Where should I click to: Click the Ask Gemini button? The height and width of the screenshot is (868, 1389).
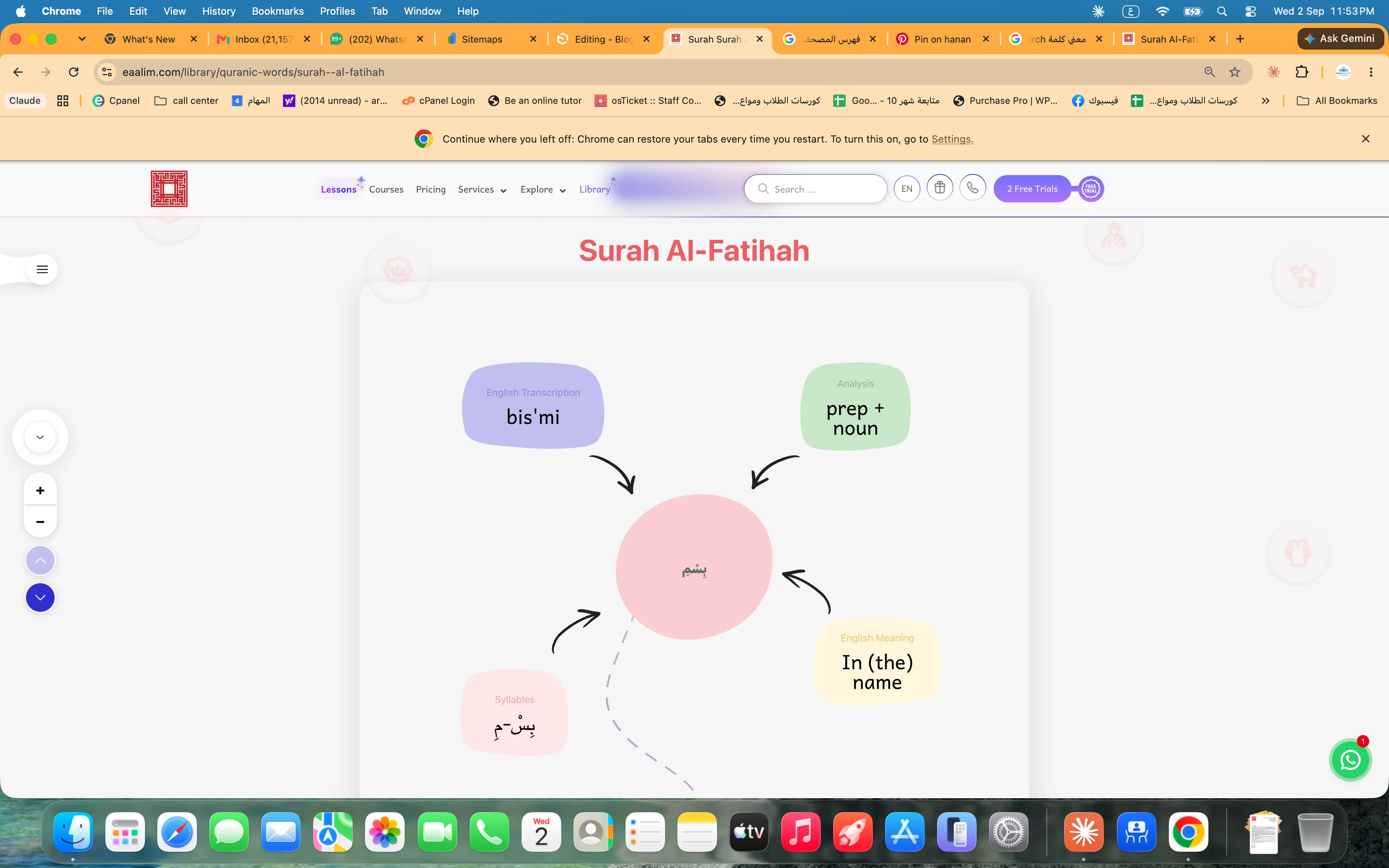click(1340, 38)
